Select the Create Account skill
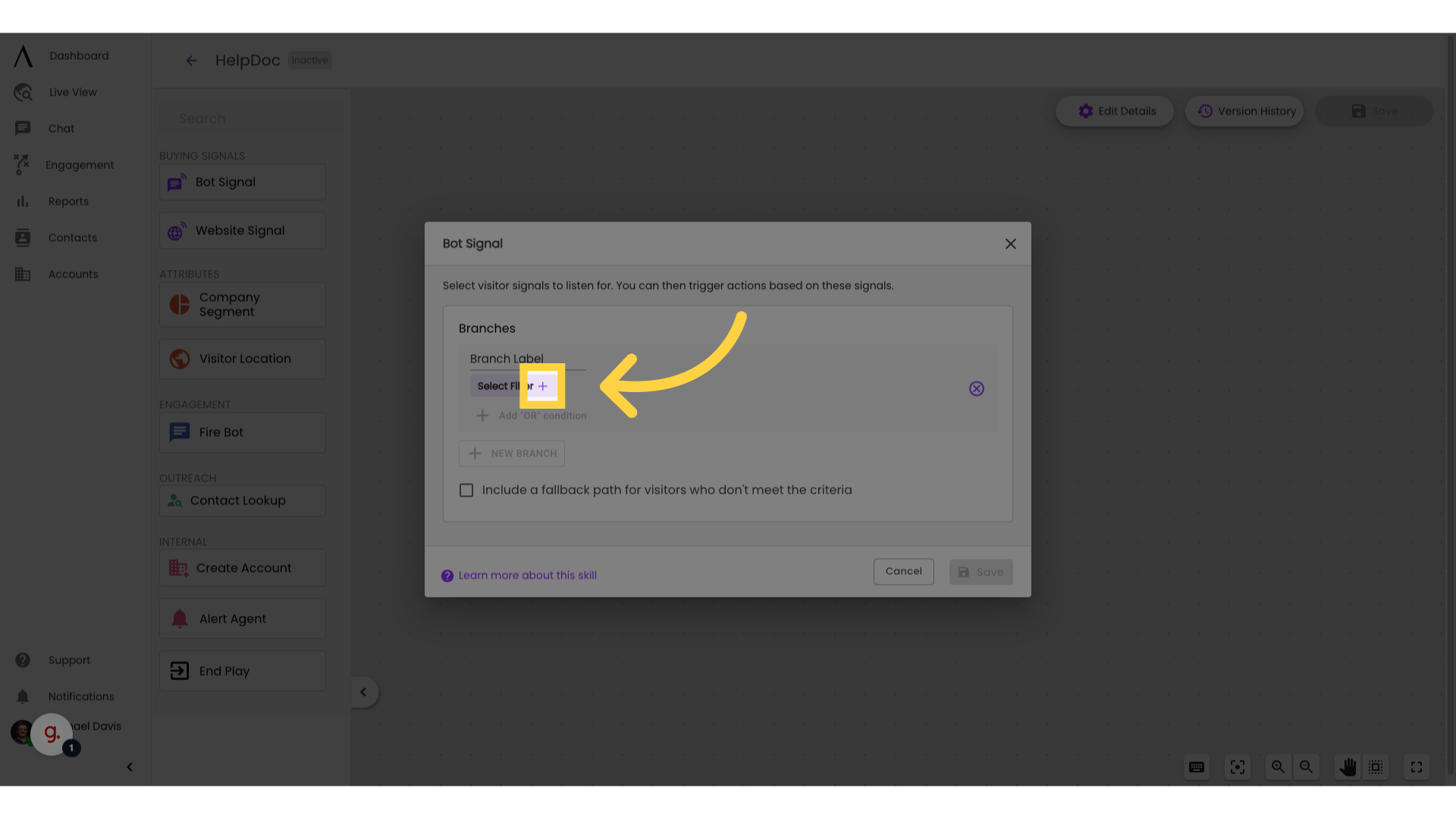Image resolution: width=1456 pixels, height=819 pixels. tap(242, 567)
